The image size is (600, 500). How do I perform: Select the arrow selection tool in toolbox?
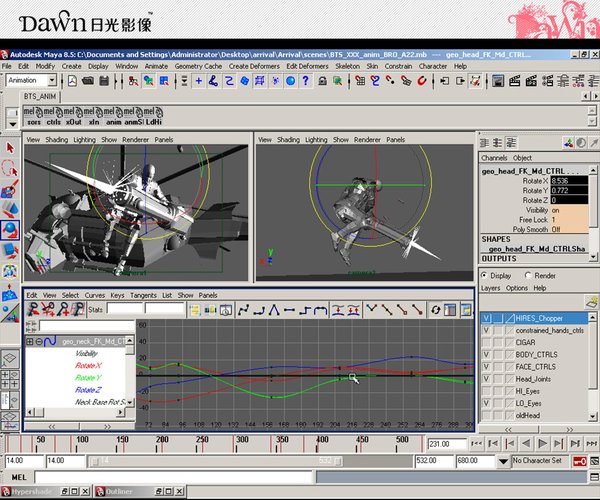coord(10,148)
